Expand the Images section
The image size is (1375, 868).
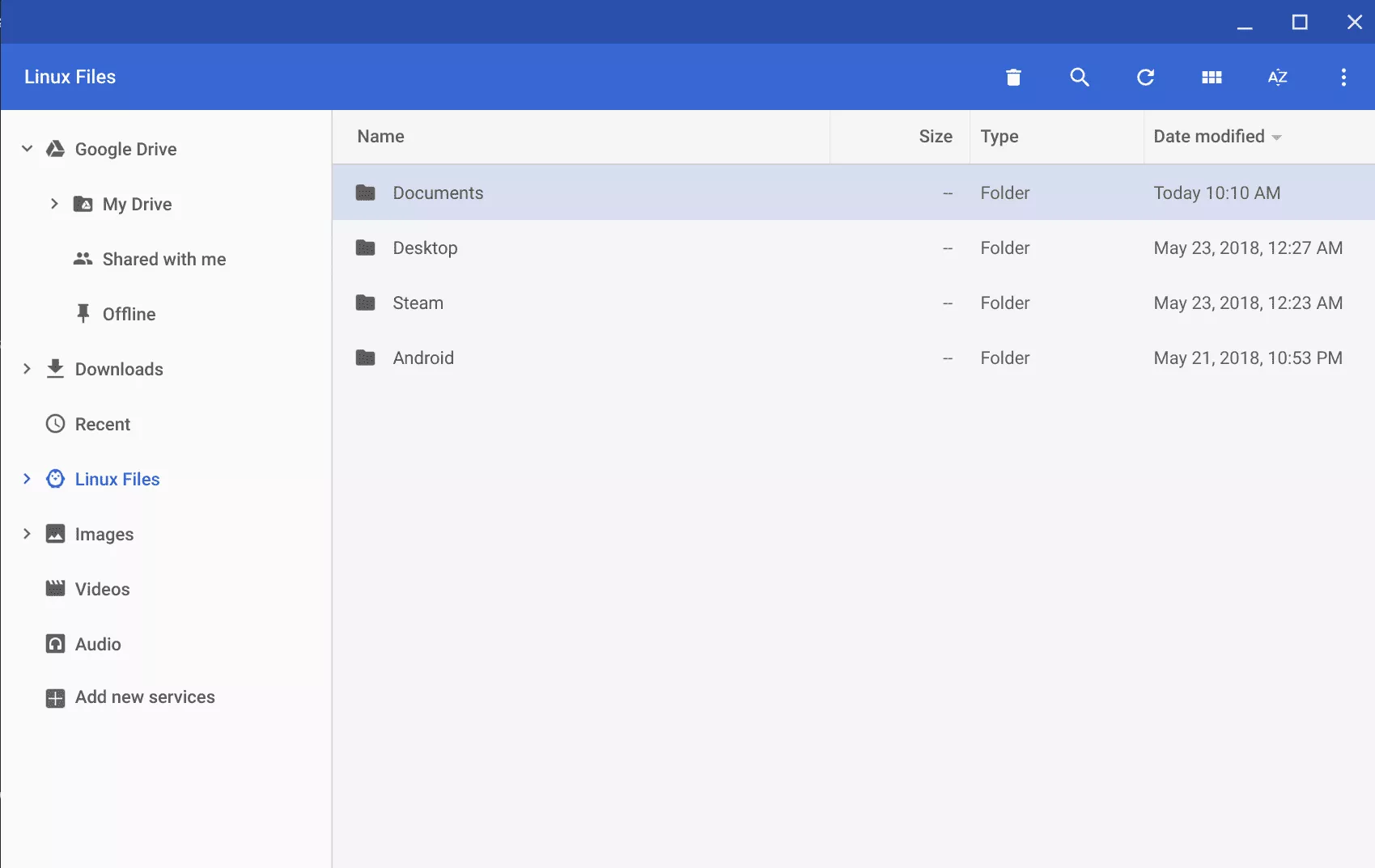pyautogui.click(x=27, y=534)
